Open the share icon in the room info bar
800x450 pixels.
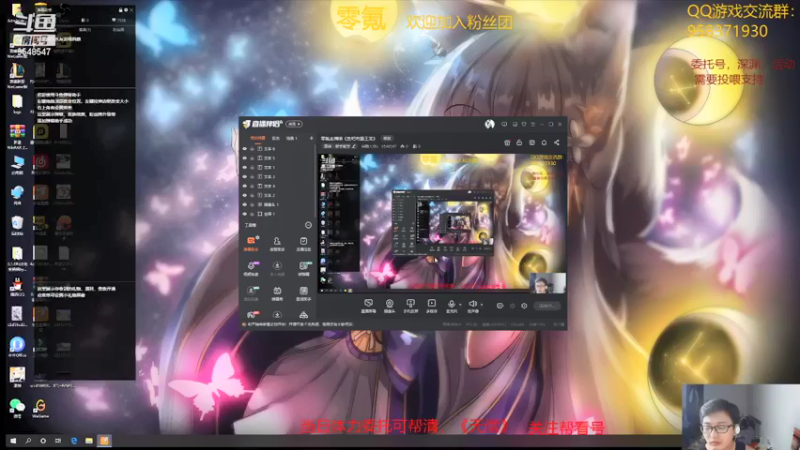[x=557, y=143]
